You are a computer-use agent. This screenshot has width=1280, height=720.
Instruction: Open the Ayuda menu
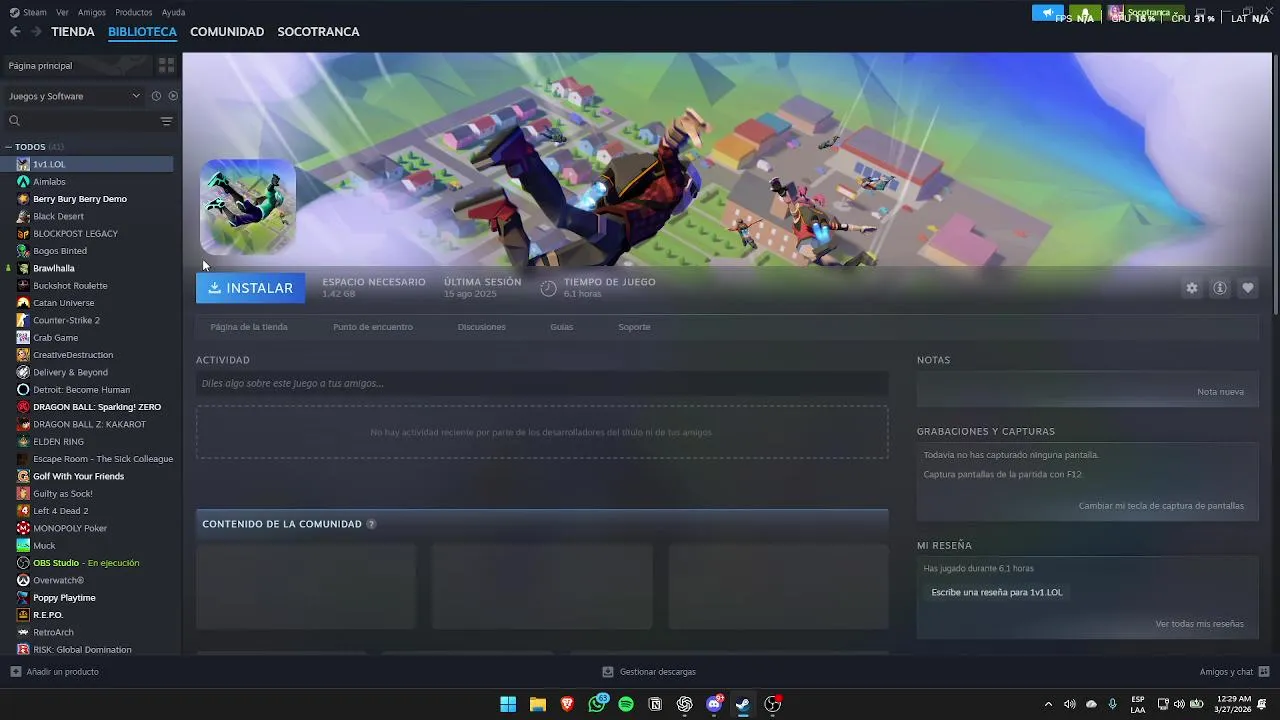tap(173, 12)
